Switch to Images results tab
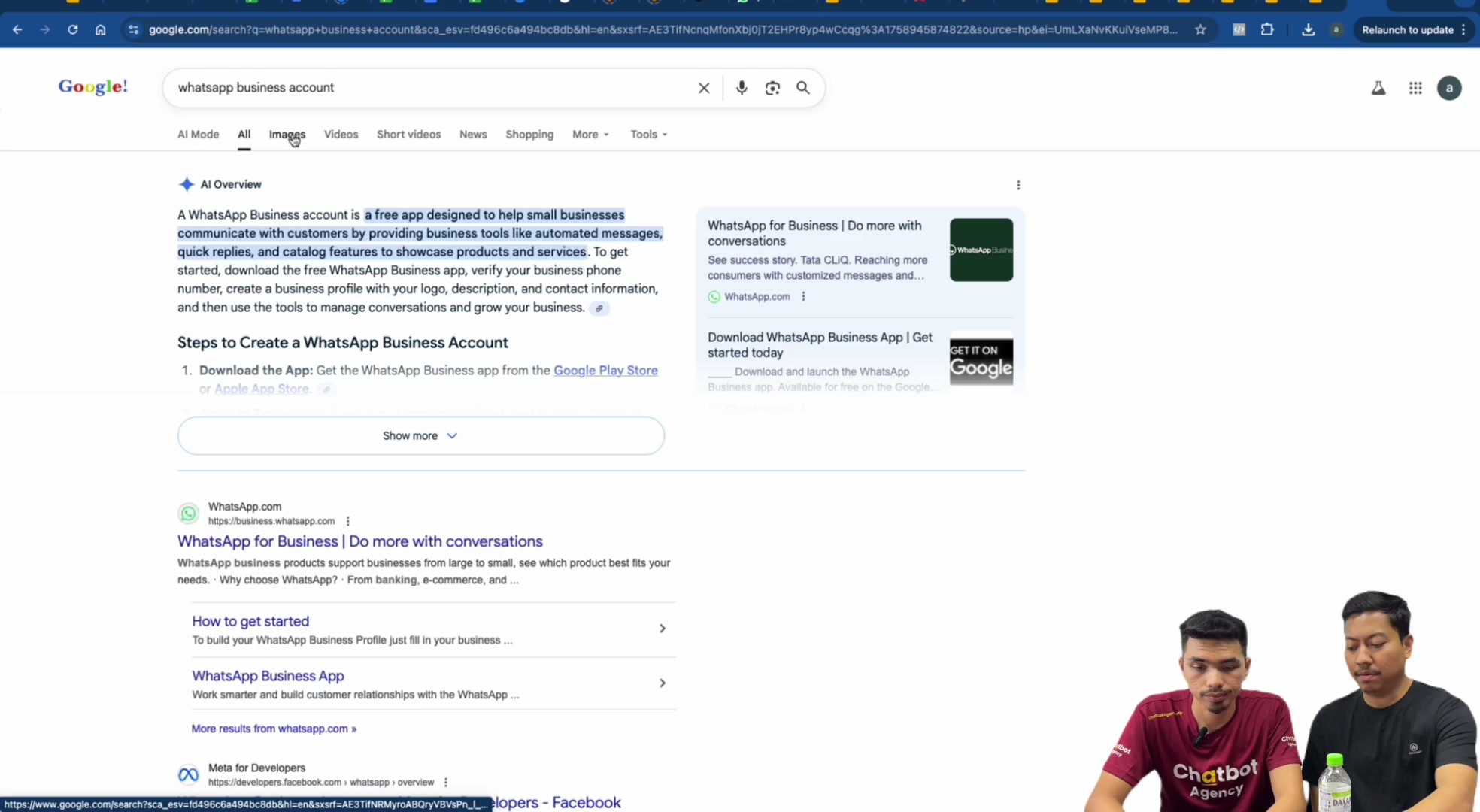This screenshot has height=812, width=1480. coord(287,135)
